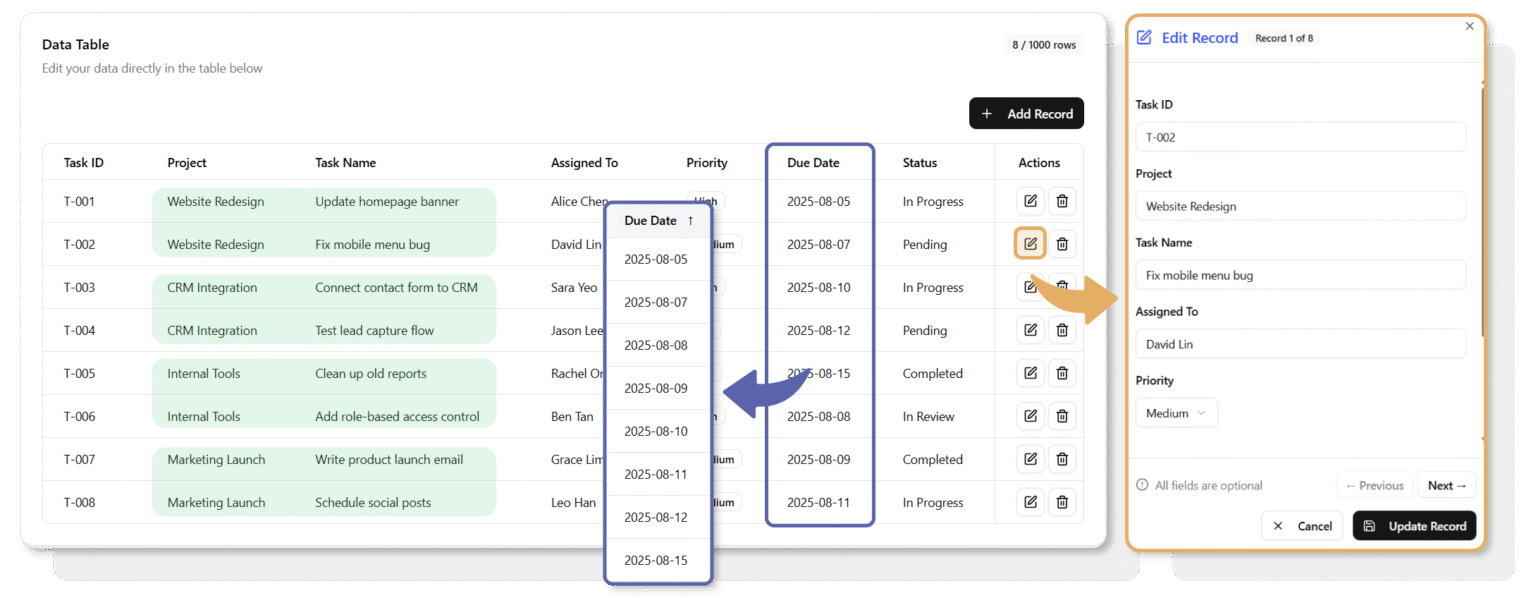Cancel the Edit Record dialog
1536x605 pixels.
click(1302, 526)
